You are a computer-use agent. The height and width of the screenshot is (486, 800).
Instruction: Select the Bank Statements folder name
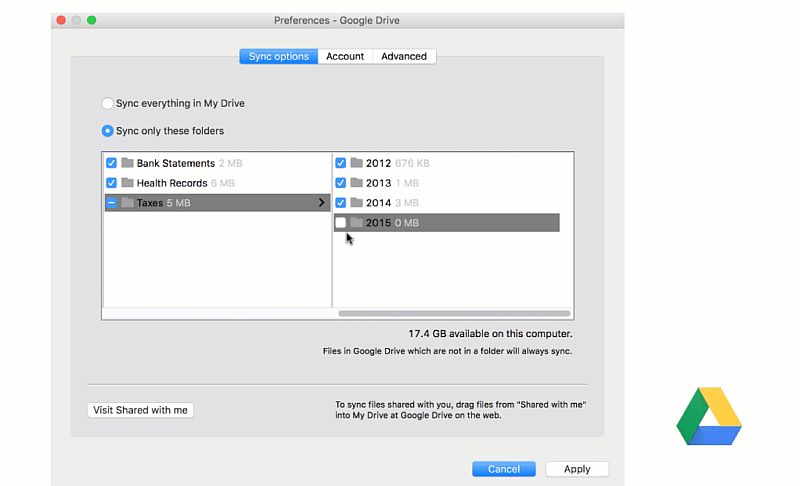(x=176, y=163)
